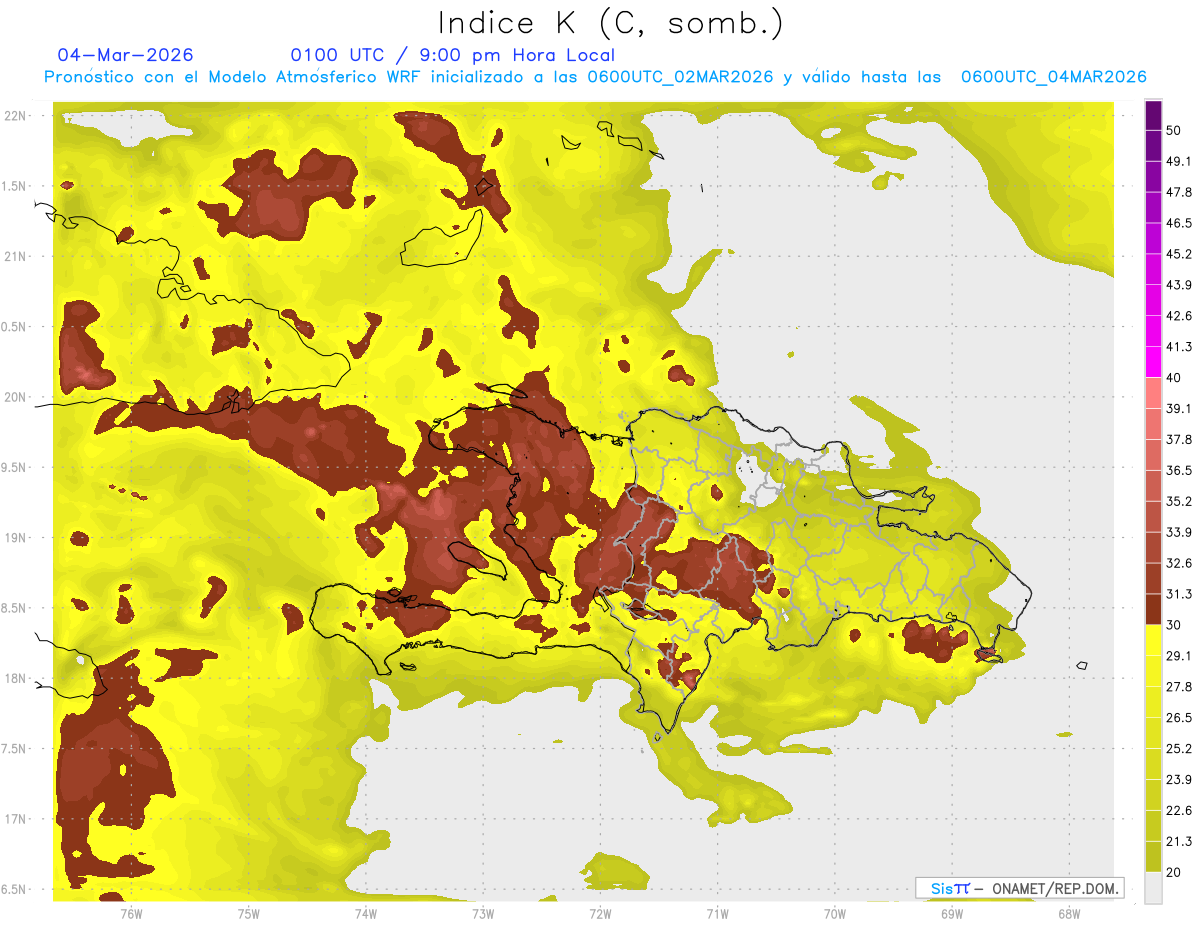The width and height of the screenshot is (1200, 927).
Task: Click the colorbar value '22.6'
Action: point(1179,810)
